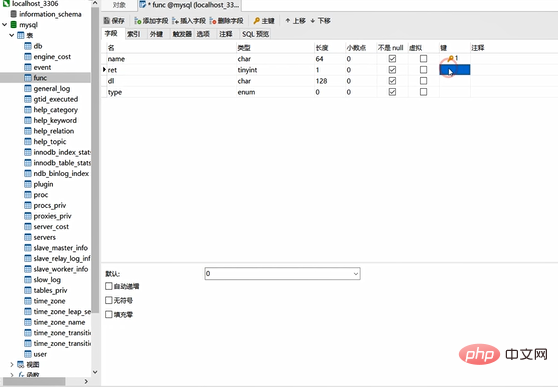Click the information_schema database icon
Screen dimensions: 558x387
[14, 14]
